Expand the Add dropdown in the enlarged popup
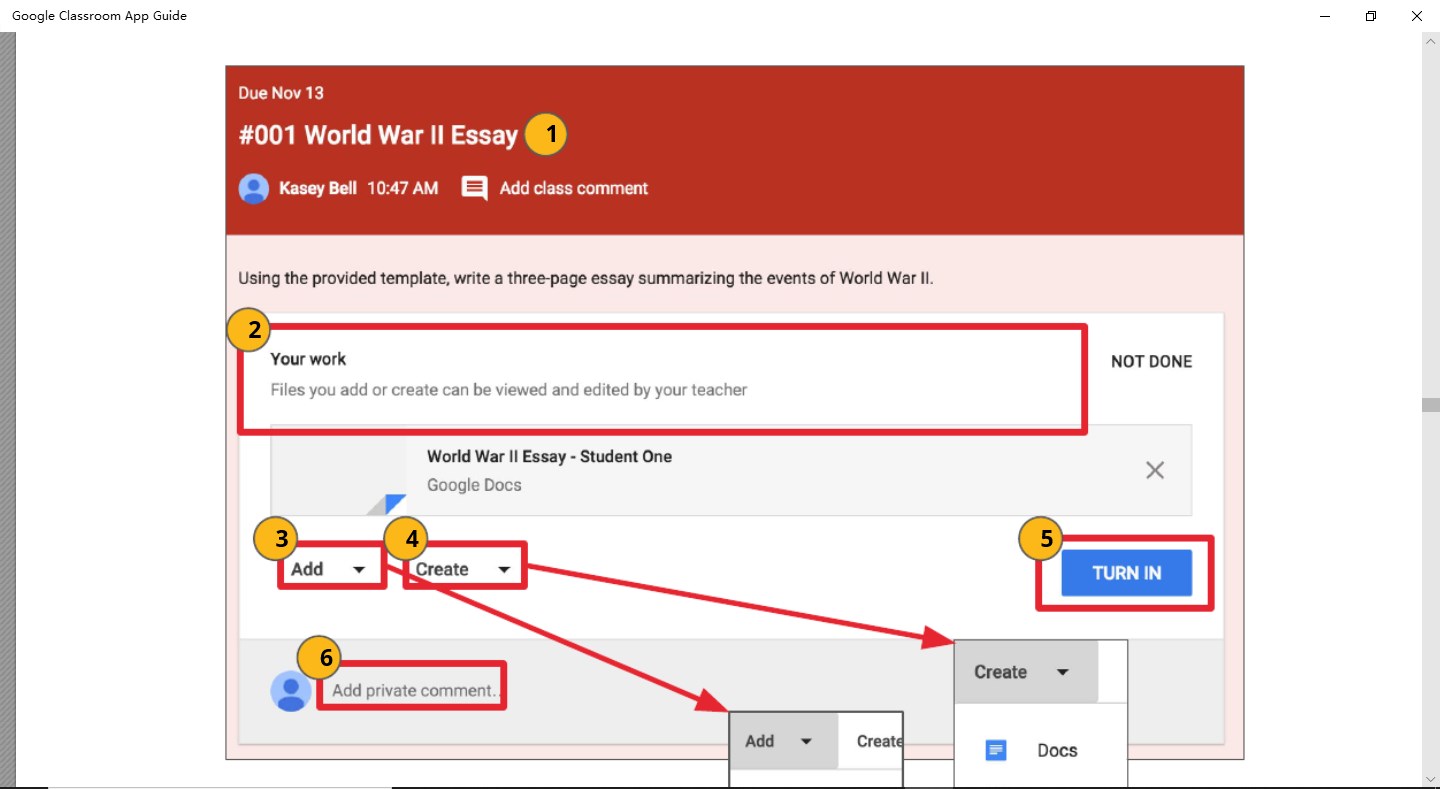Image resolution: width=1440 pixels, height=789 pixels. click(783, 741)
